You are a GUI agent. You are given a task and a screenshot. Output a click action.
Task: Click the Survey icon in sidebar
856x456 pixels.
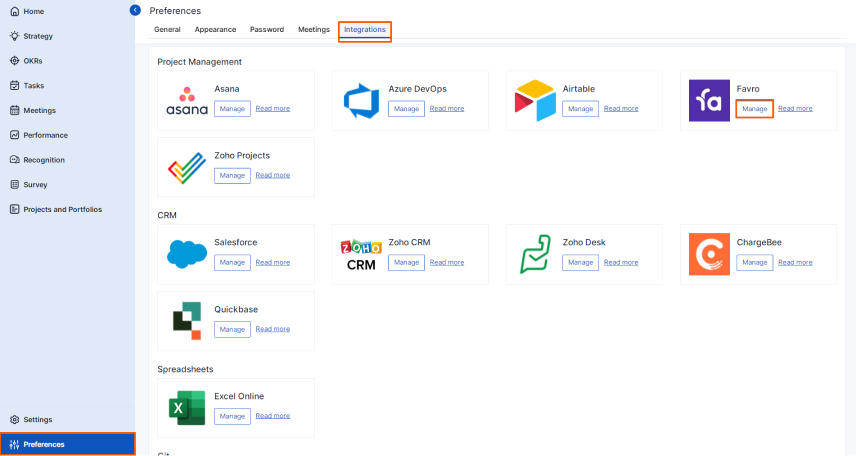(x=15, y=185)
